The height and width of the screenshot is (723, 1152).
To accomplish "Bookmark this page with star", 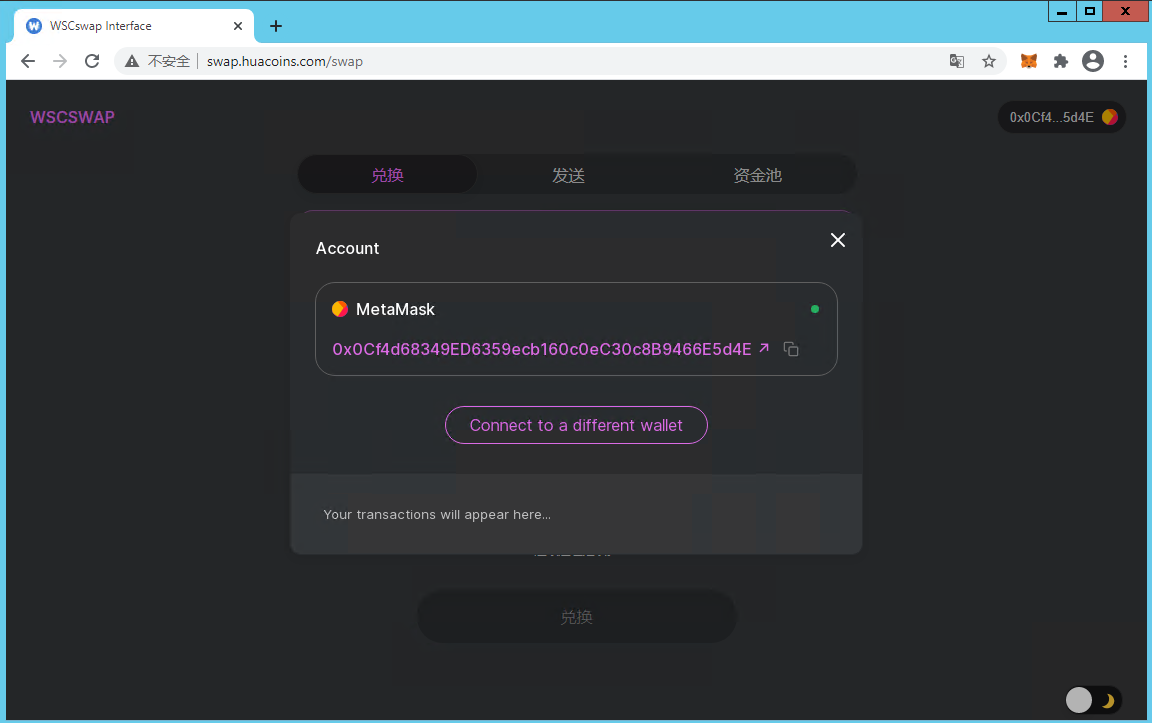I will (989, 61).
